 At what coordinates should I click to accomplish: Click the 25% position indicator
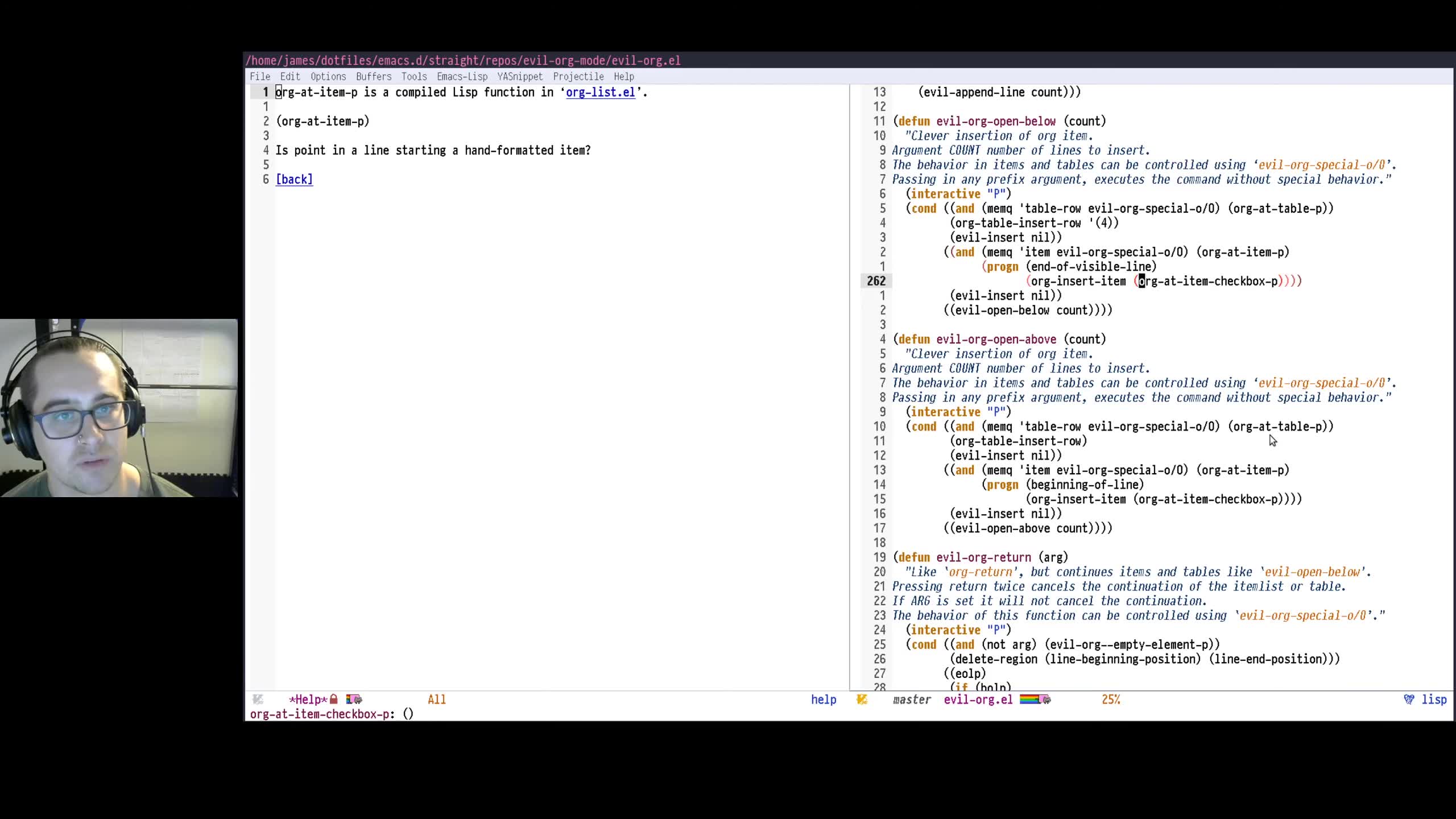pyautogui.click(x=1111, y=700)
